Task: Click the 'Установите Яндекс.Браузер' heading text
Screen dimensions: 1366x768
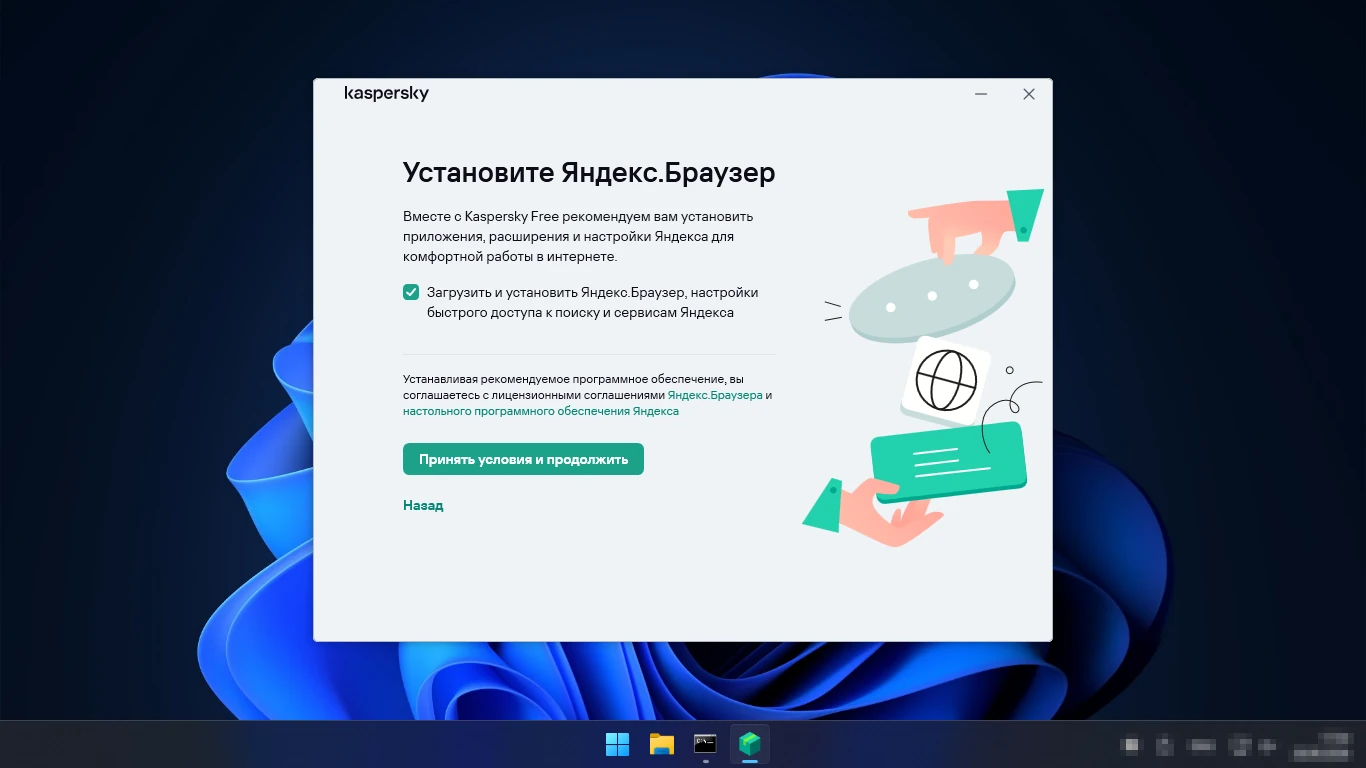Action: click(589, 173)
